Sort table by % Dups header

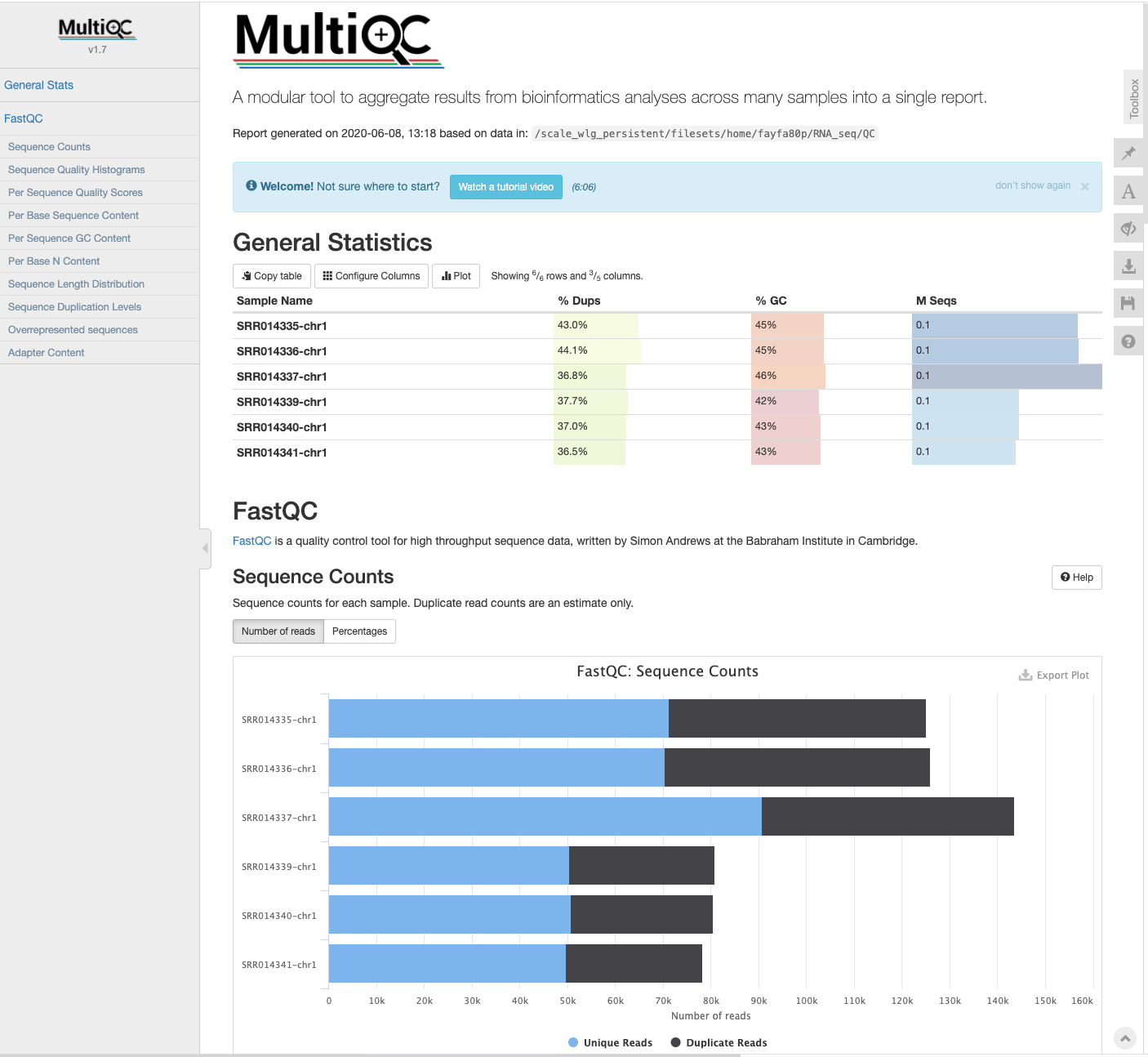[579, 301]
